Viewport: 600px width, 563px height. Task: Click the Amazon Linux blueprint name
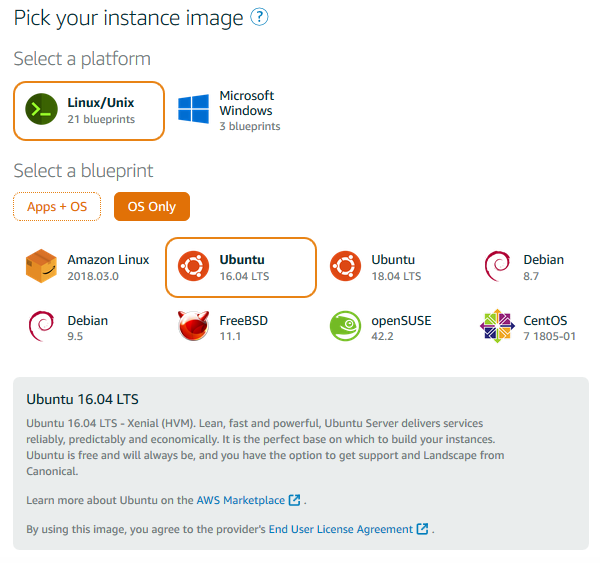[x=108, y=259]
